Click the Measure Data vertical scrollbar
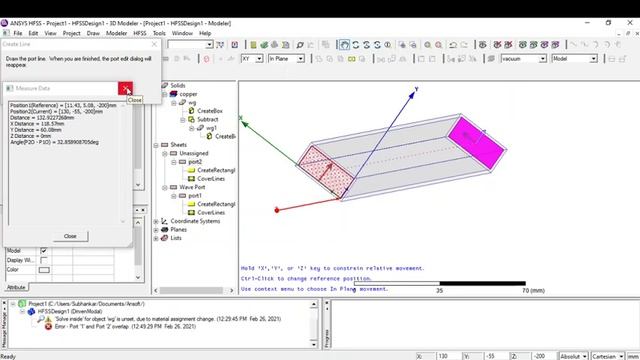Screen dimensions: 640x360 pos(123,163)
